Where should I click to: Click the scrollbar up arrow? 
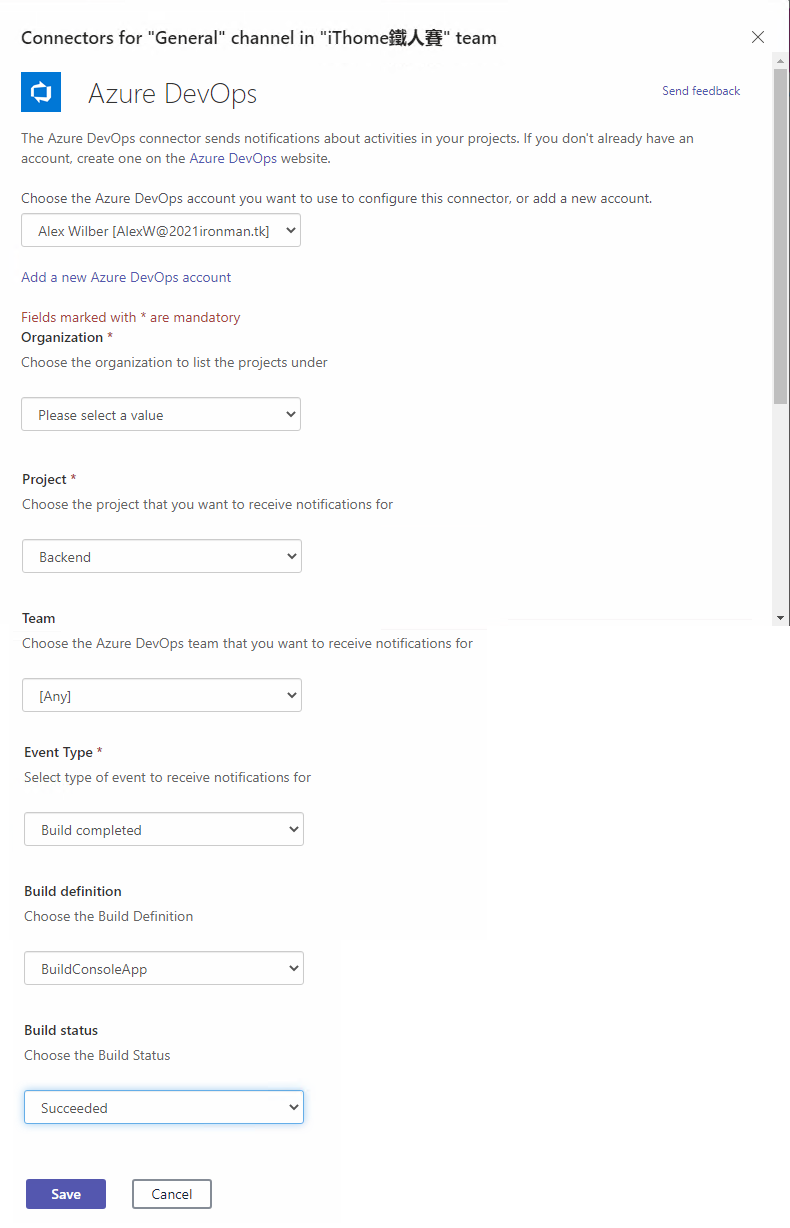(781, 60)
